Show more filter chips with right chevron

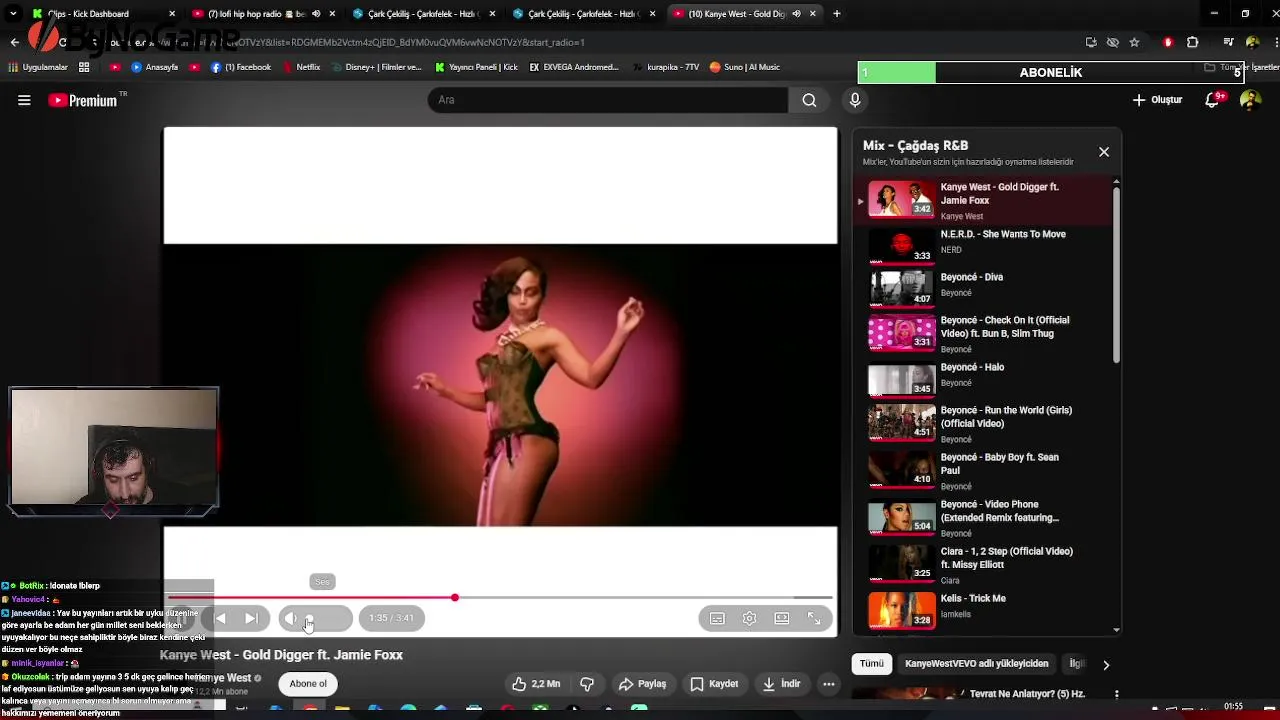point(1106,664)
